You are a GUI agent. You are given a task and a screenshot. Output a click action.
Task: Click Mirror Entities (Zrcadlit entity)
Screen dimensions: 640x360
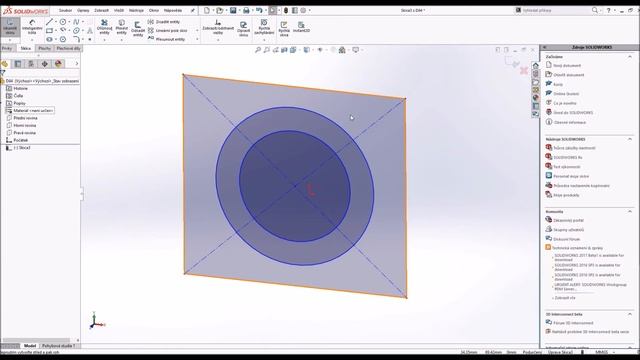click(x=164, y=22)
